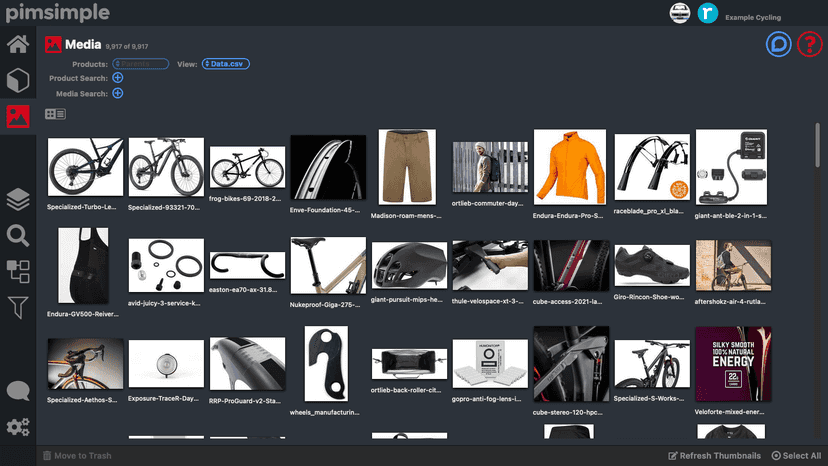Toggle the grid/list view switch
Viewport: 828px width, 466px height.
coord(55,114)
